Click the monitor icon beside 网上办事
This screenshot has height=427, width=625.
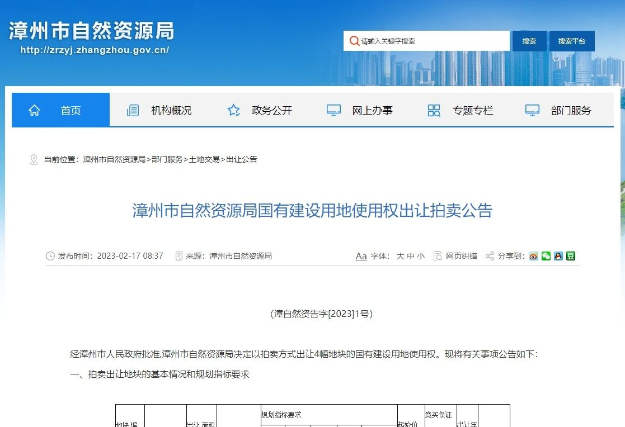coord(333,110)
